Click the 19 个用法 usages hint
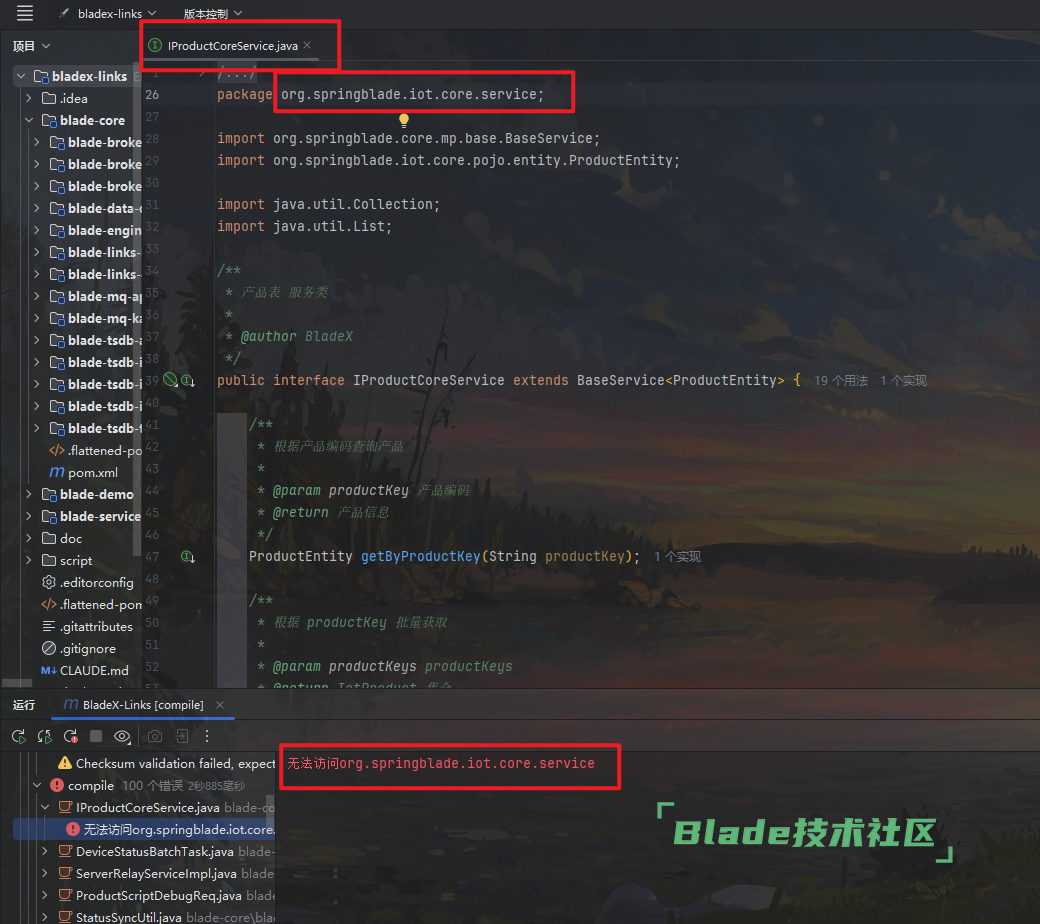 [840, 381]
